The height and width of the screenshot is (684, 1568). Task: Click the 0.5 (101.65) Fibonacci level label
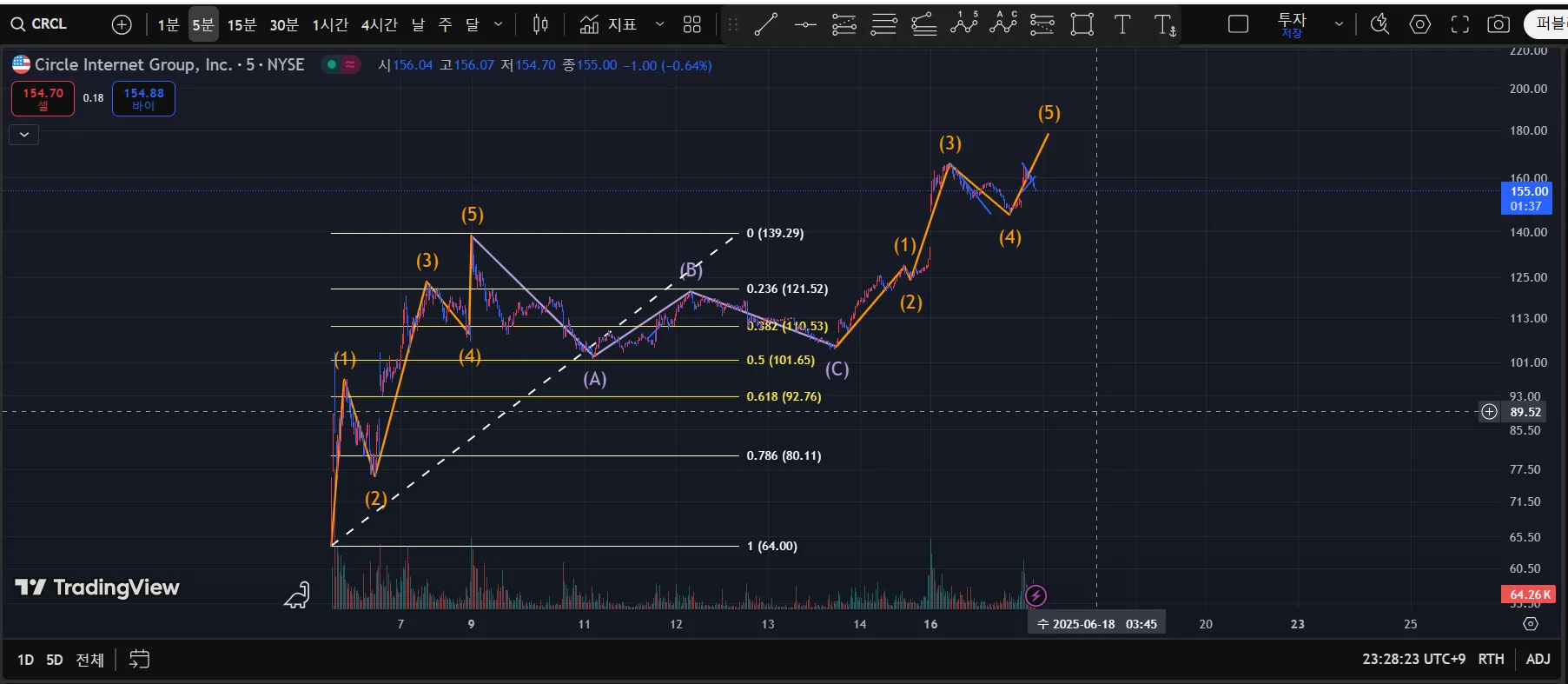(780, 360)
